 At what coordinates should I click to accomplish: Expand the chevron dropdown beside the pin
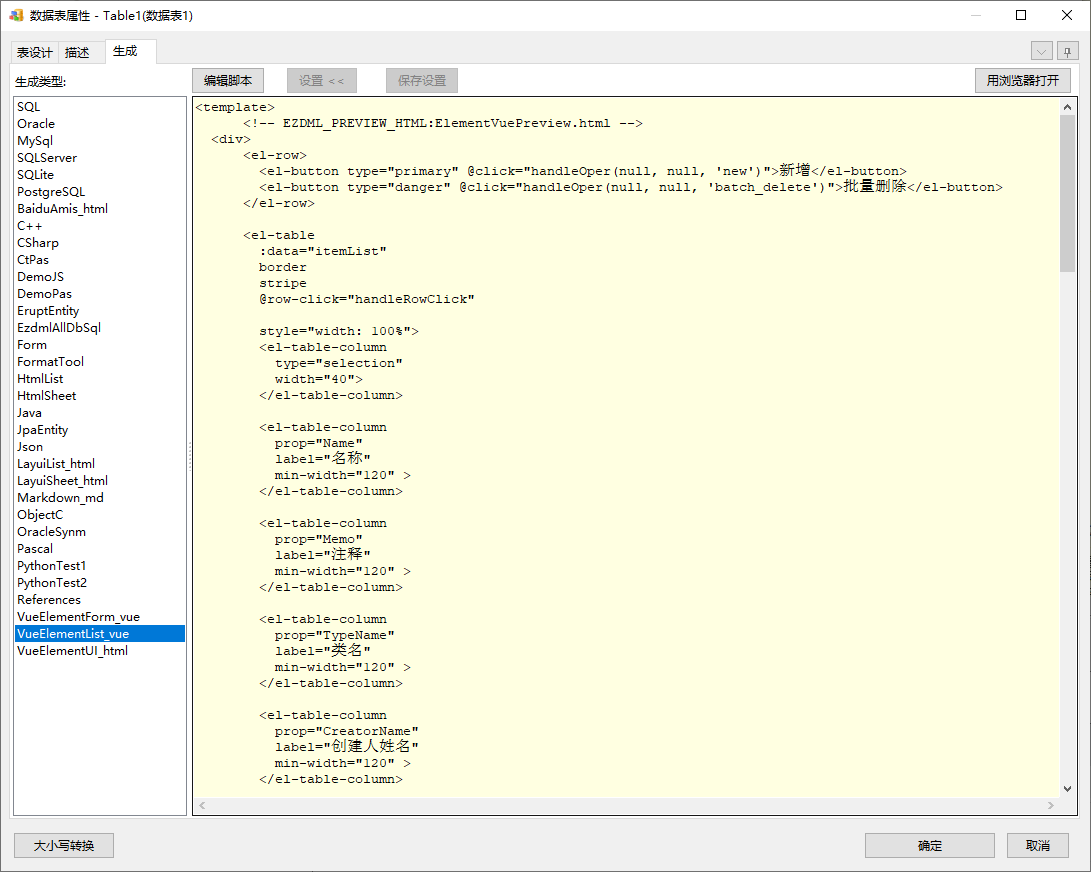click(x=1041, y=52)
